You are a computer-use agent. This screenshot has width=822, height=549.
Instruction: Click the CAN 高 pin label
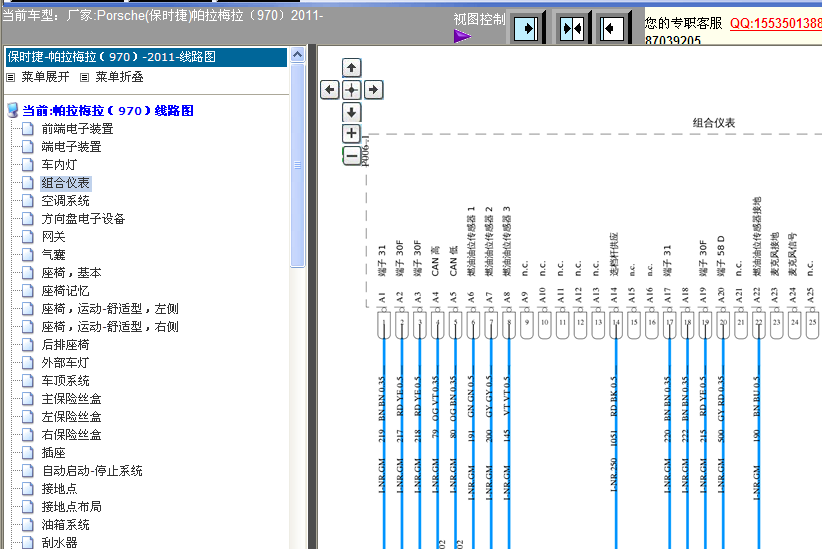click(435, 261)
